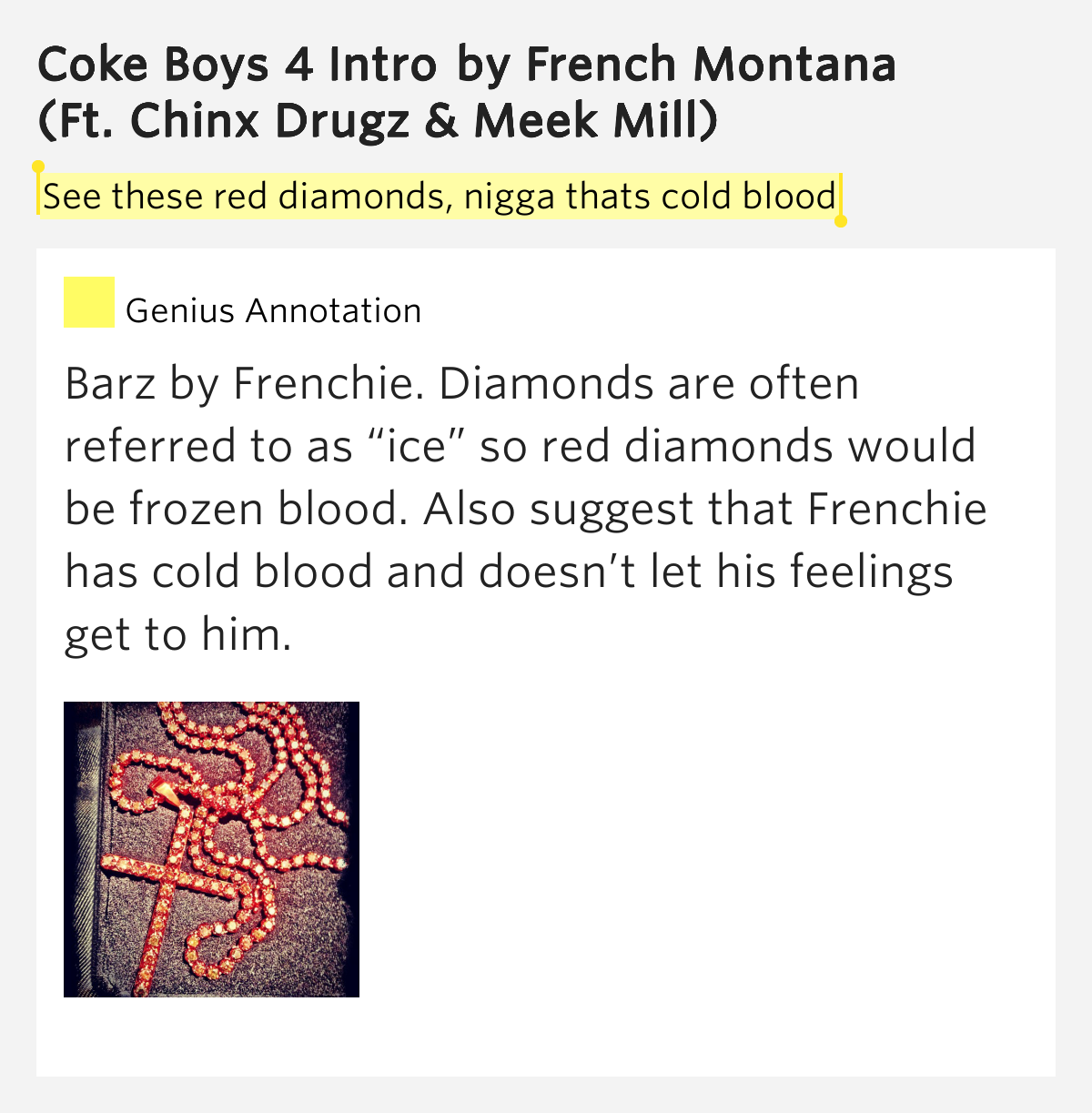Click the yellow highlight end handle dot
This screenshot has height=1113, width=1092.
coord(841,221)
